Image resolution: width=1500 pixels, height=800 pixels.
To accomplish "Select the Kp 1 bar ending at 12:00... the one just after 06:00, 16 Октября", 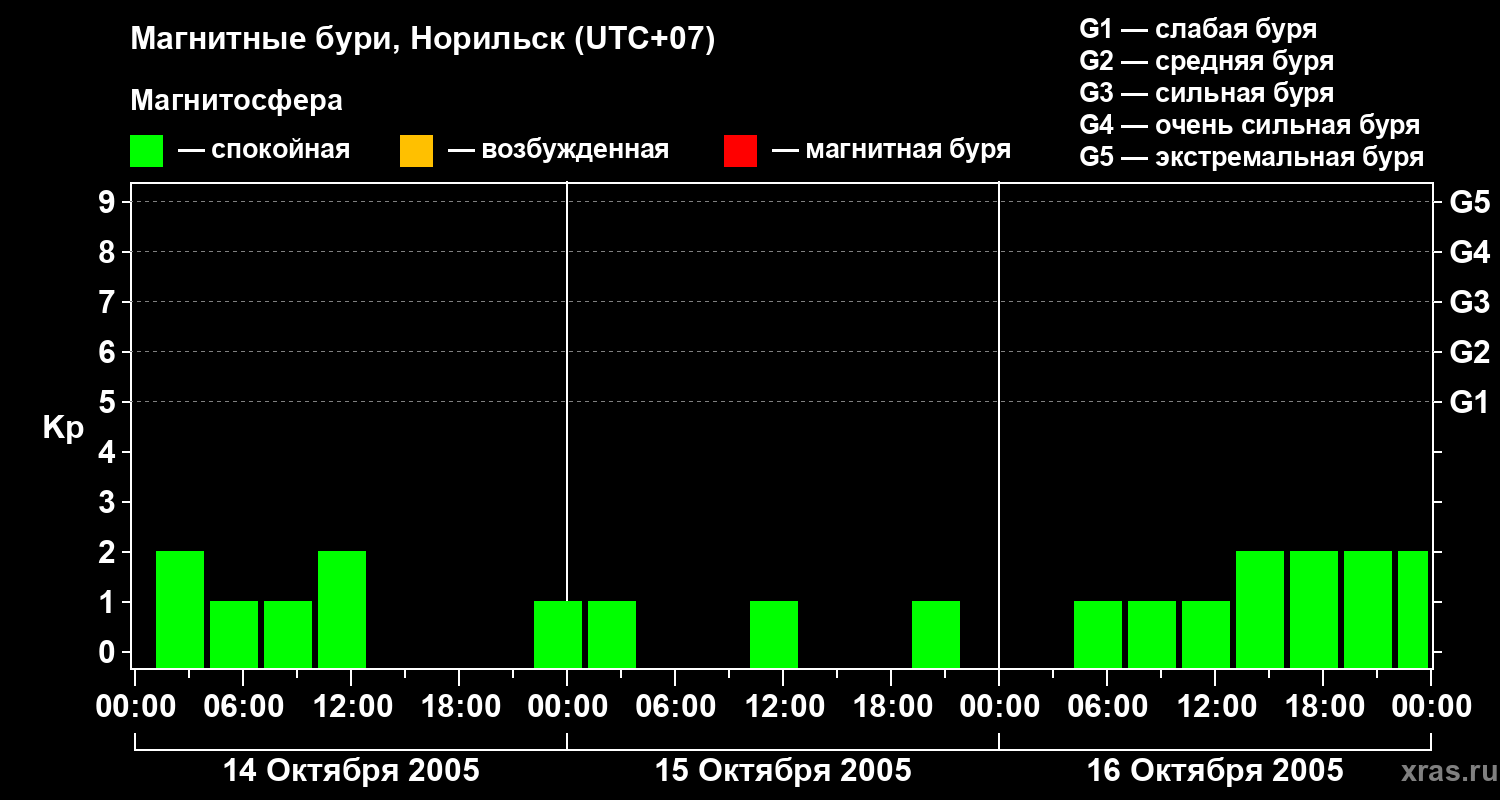I will click(x=1152, y=634).
